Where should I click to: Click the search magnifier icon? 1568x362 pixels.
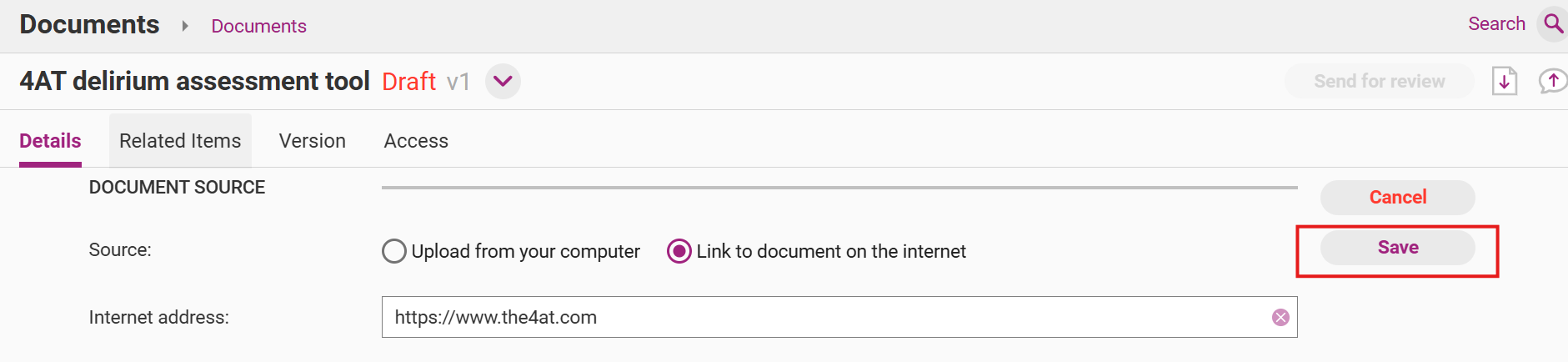[1553, 23]
